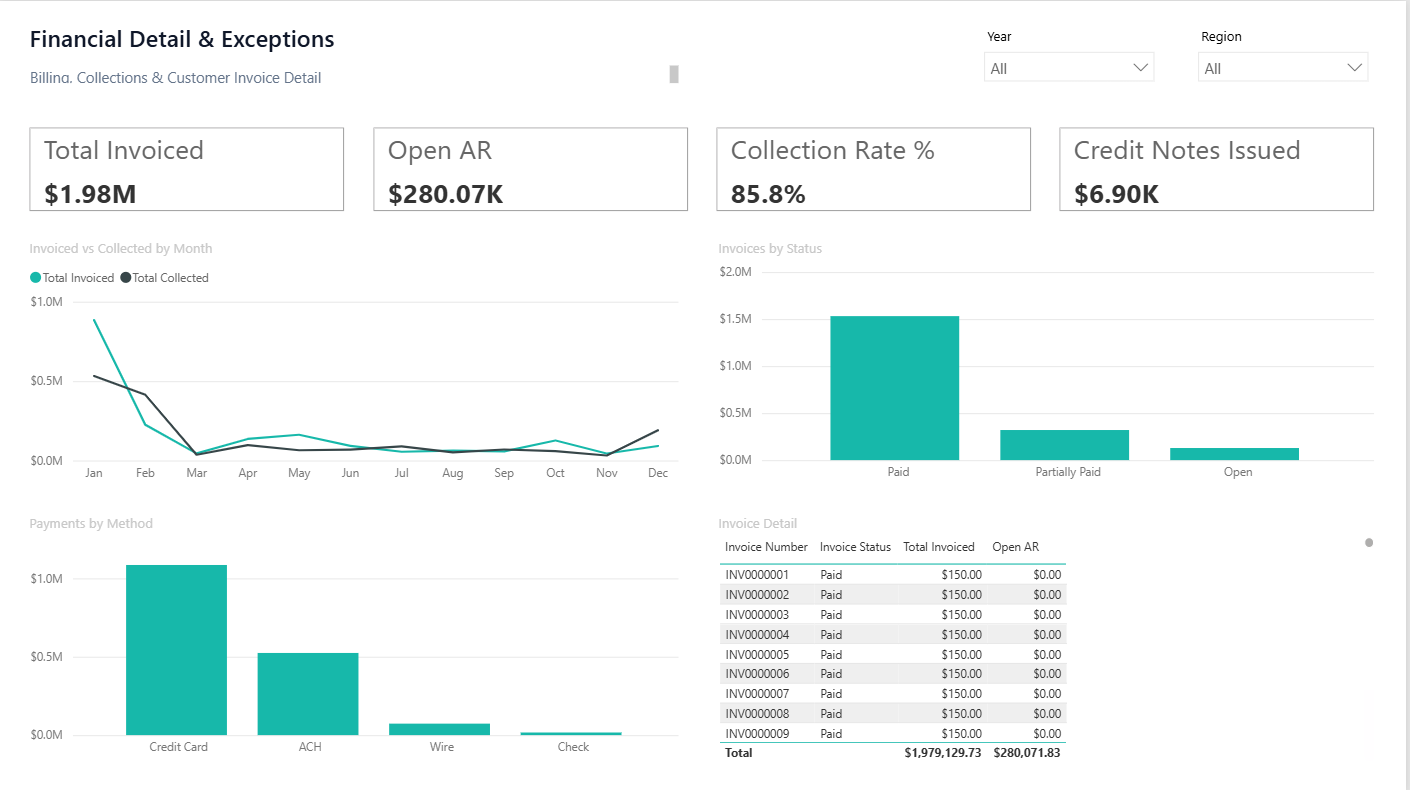Click the Billing, Collections subtitle text
The height and width of the screenshot is (790, 1410).
click(176, 78)
